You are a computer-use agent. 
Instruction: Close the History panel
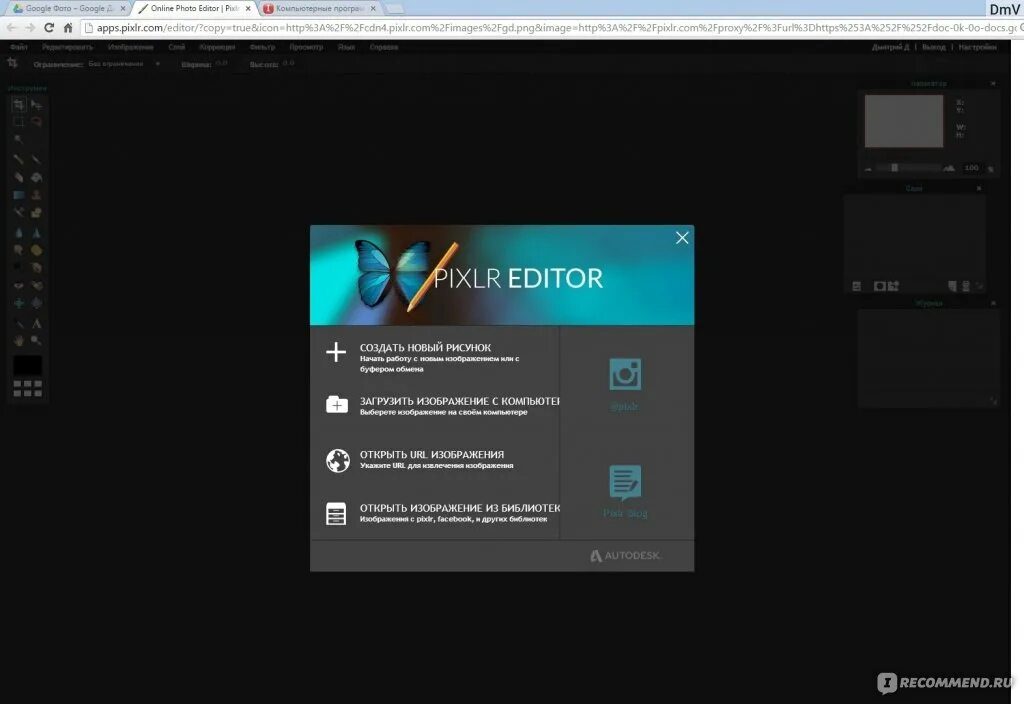click(x=993, y=303)
